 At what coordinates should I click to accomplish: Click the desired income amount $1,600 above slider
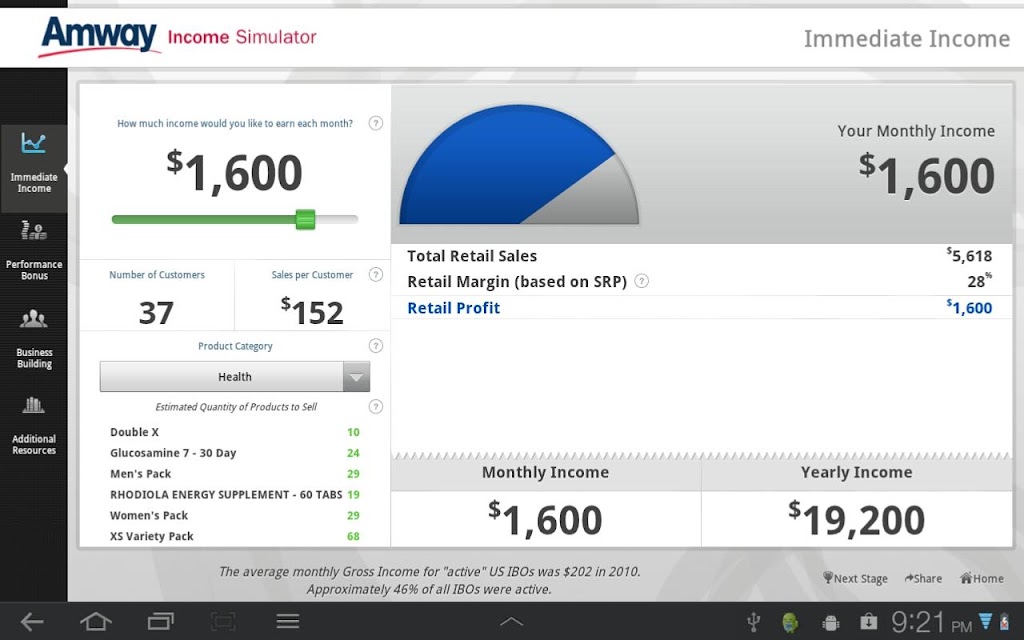[x=234, y=172]
